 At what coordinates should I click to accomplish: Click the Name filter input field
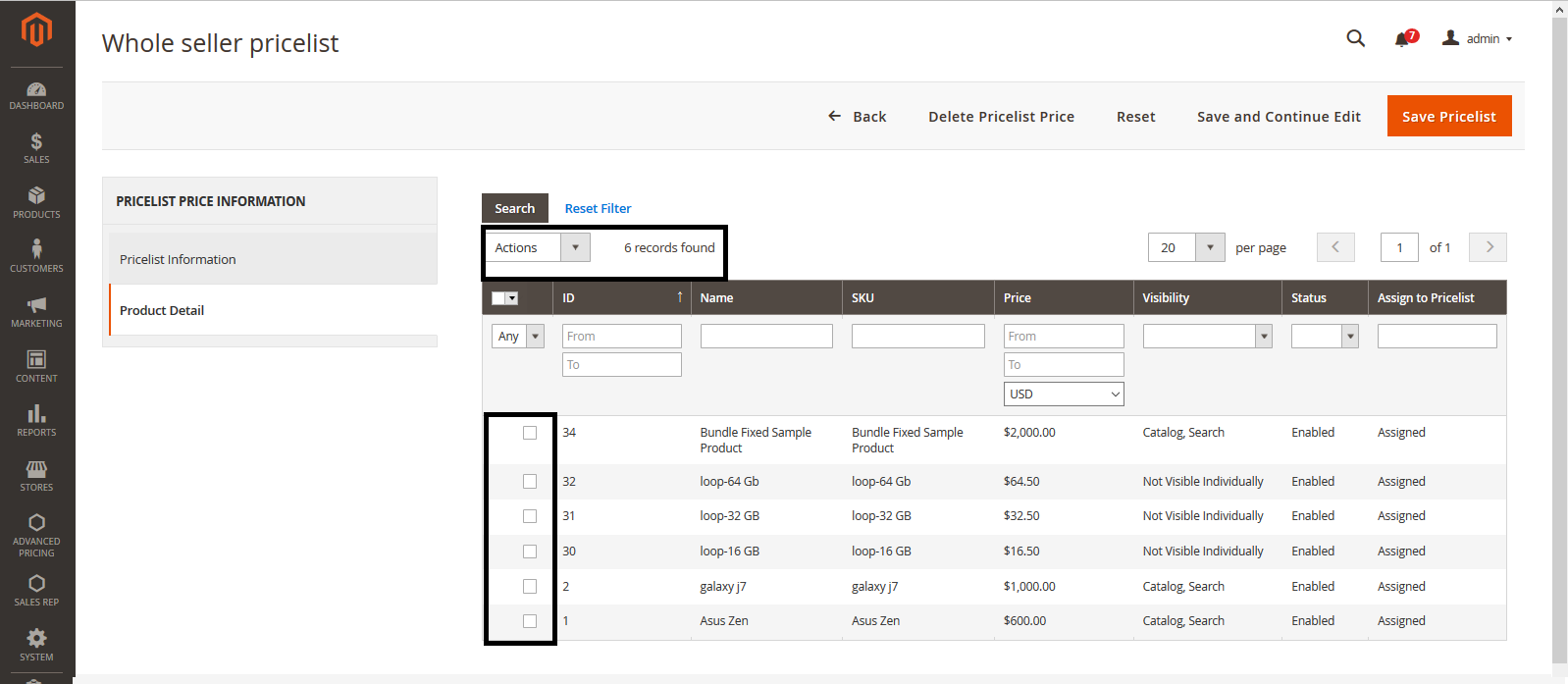click(x=766, y=337)
